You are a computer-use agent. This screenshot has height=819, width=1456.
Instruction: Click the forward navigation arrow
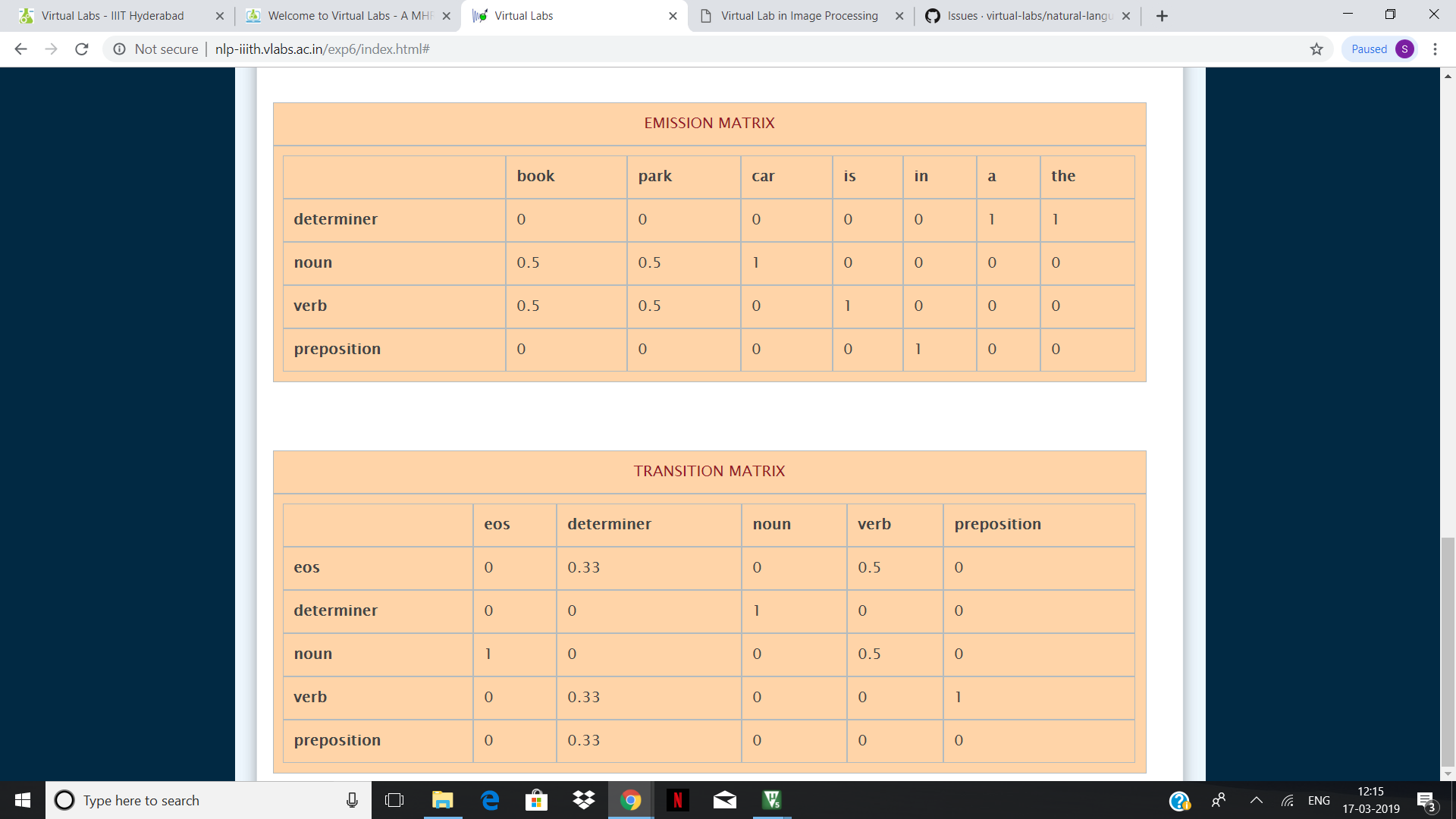[x=51, y=49]
